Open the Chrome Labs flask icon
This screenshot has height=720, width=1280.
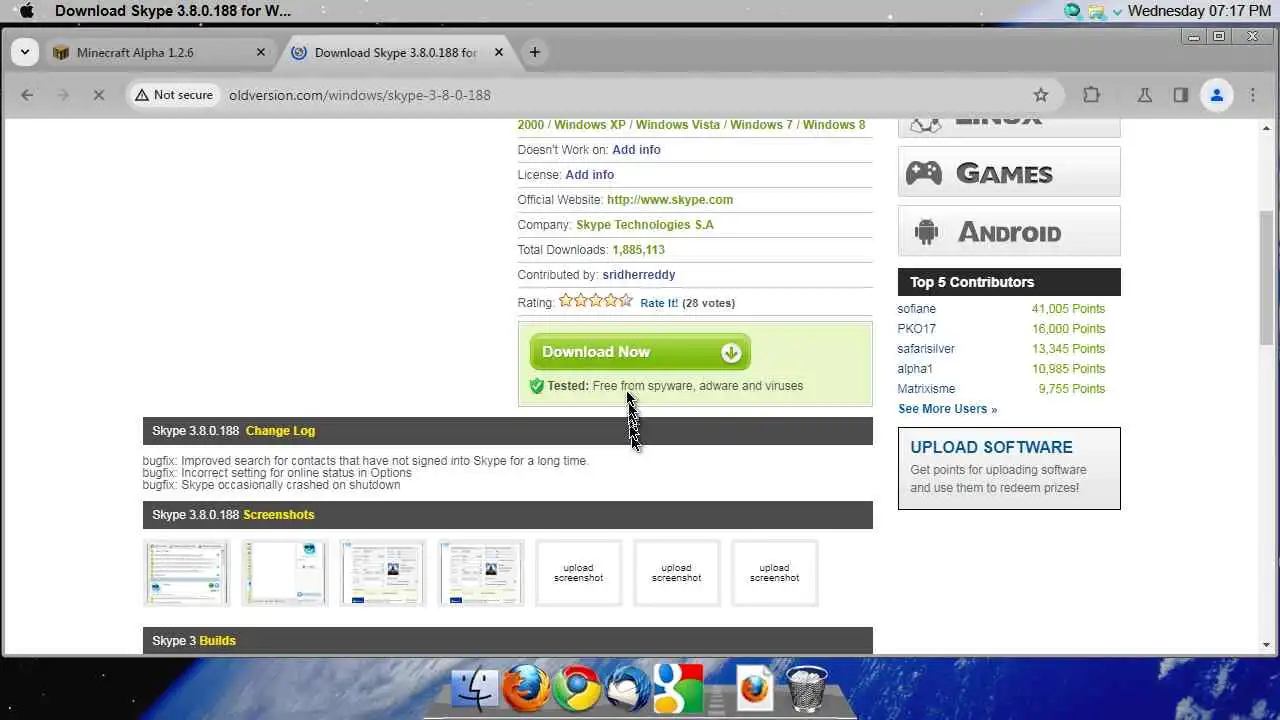click(1145, 95)
